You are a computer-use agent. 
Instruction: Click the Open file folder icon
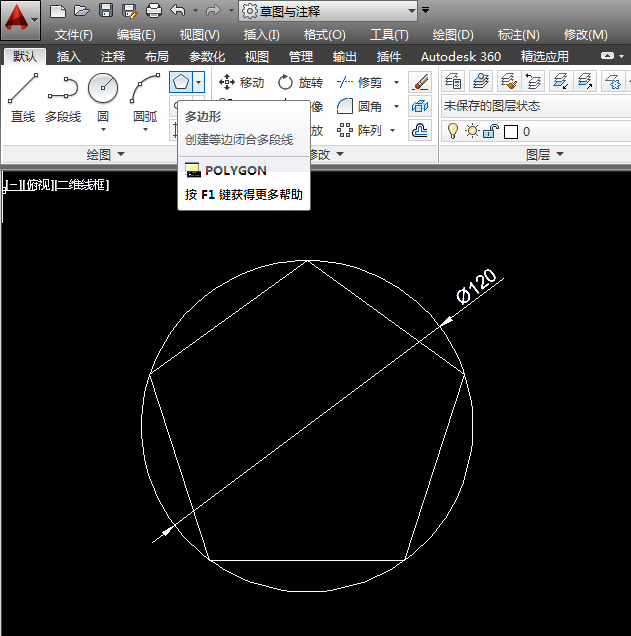(x=82, y=11)
